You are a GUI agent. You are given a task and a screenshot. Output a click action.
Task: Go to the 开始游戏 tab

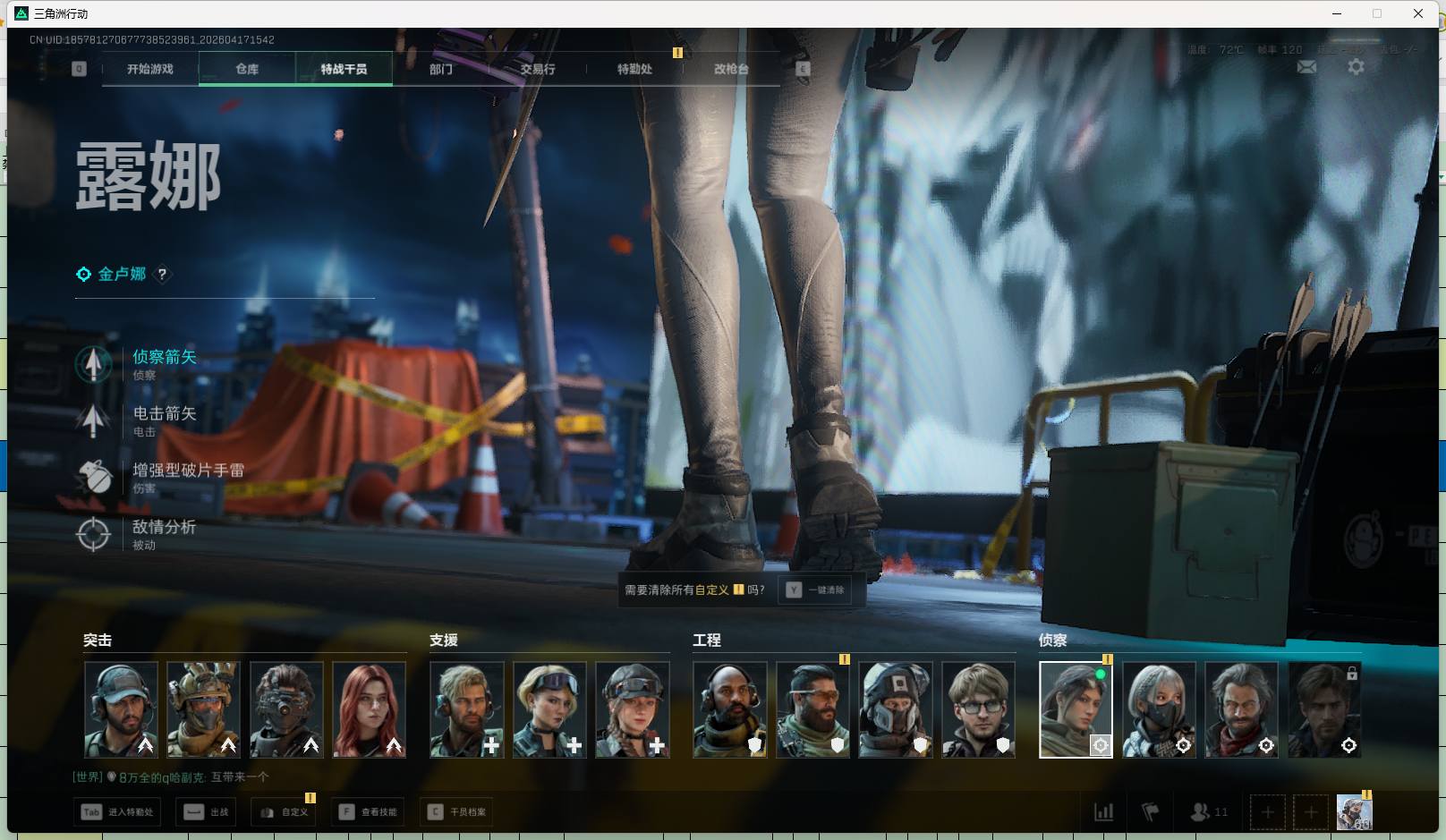pyautogui.click(x=150, y=69)
